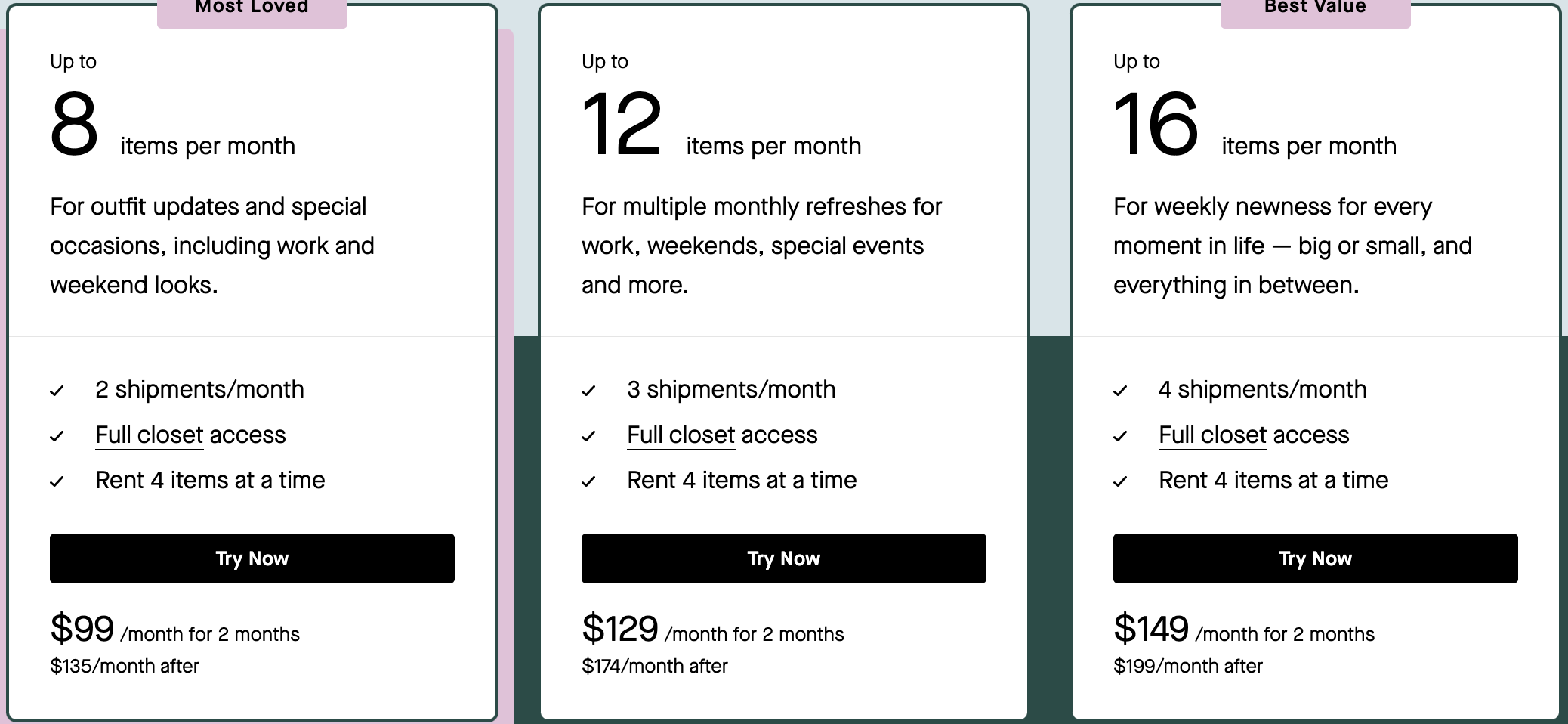The height and width of the screenshot is (724, 1568).
Task: Try Now for the $129 plan
Action: 784,558
